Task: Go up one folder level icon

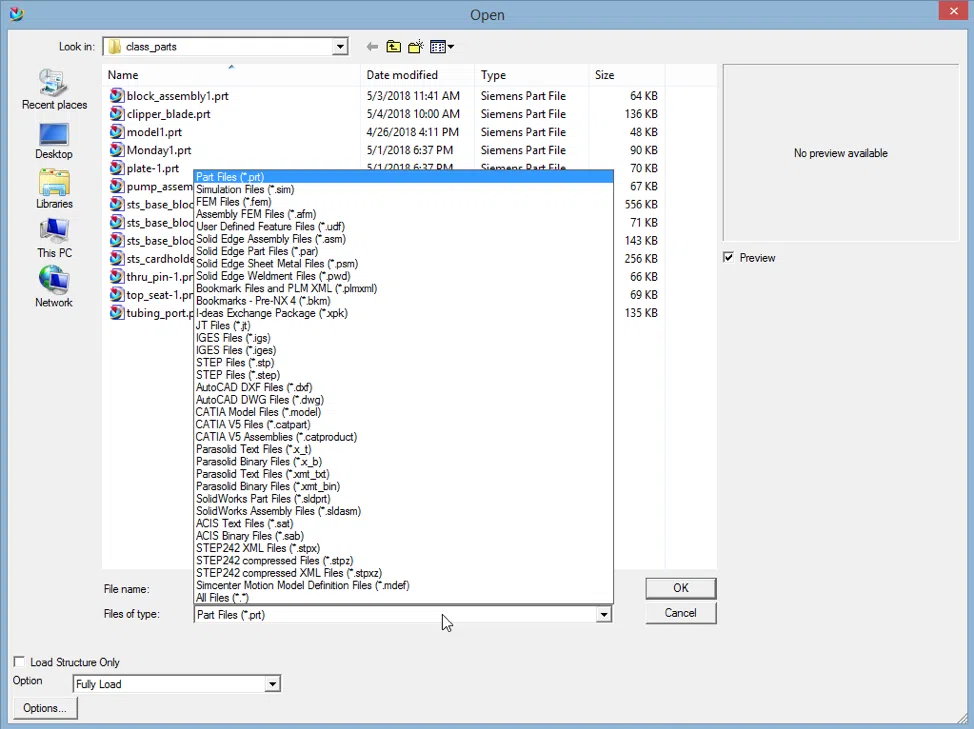Action: pyautogui.click(x=393, y=47)
